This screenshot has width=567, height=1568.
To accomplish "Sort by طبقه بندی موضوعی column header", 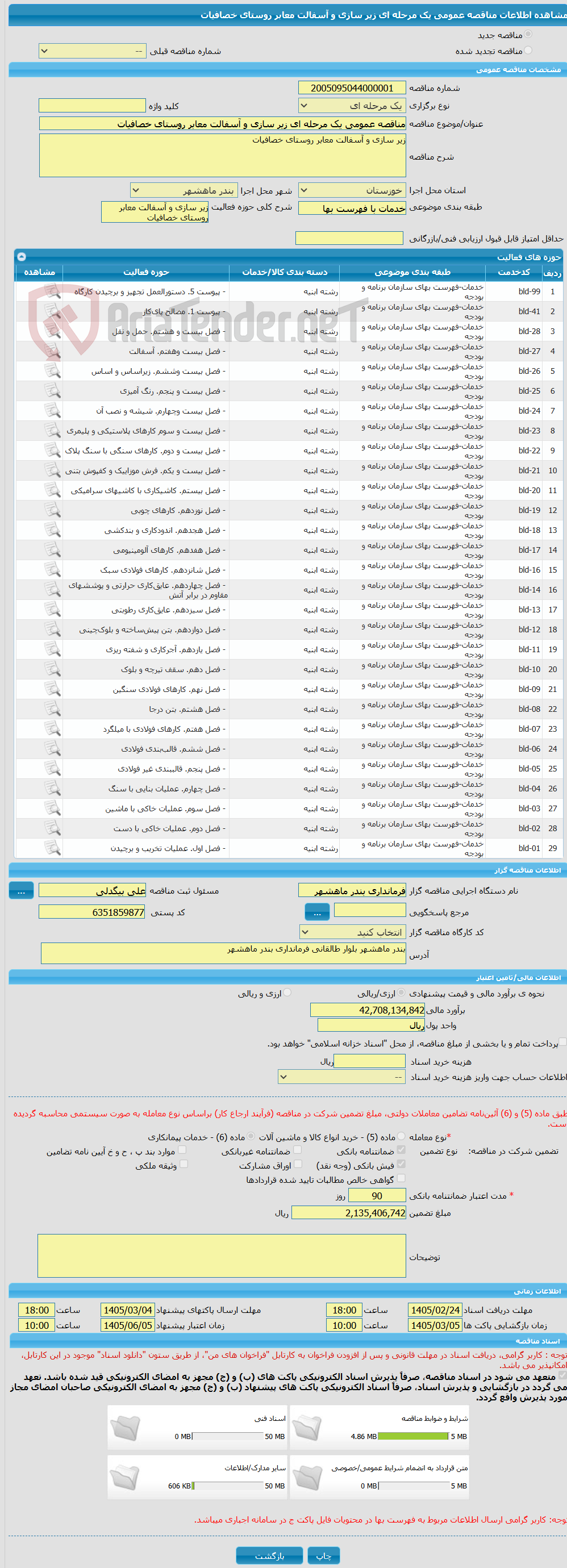I will point(412,272).
